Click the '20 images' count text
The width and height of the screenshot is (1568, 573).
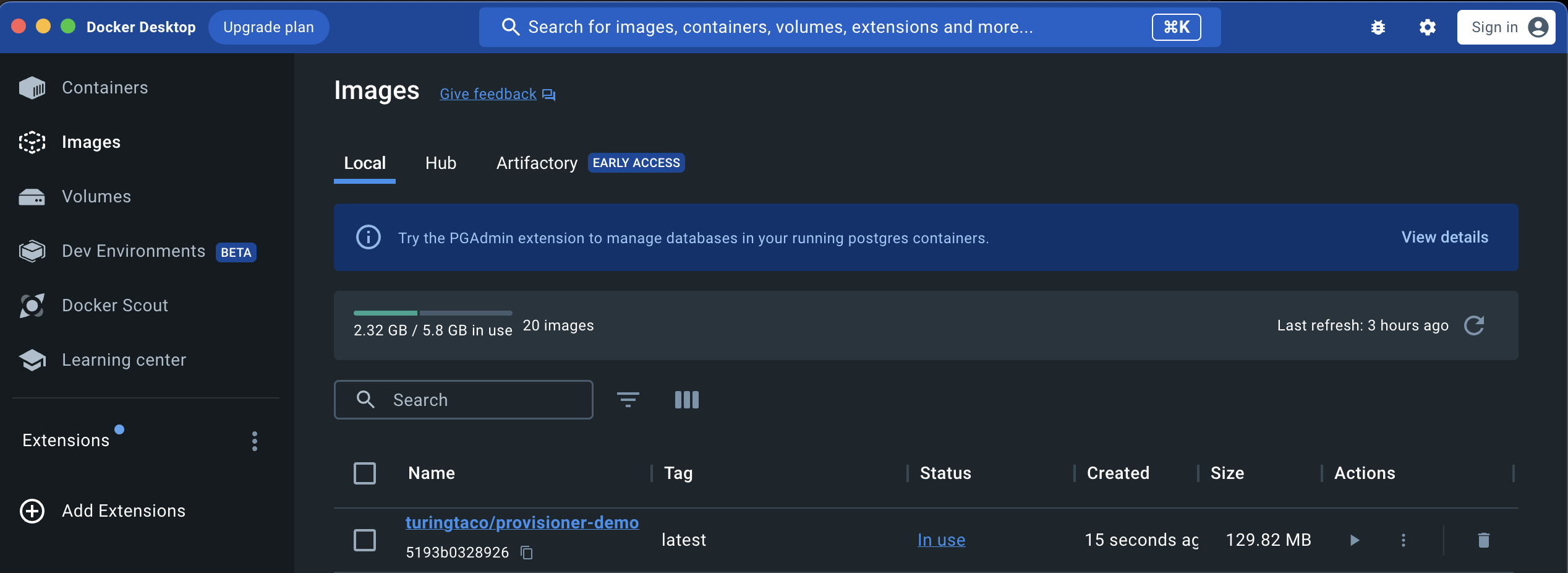point(558,325)
